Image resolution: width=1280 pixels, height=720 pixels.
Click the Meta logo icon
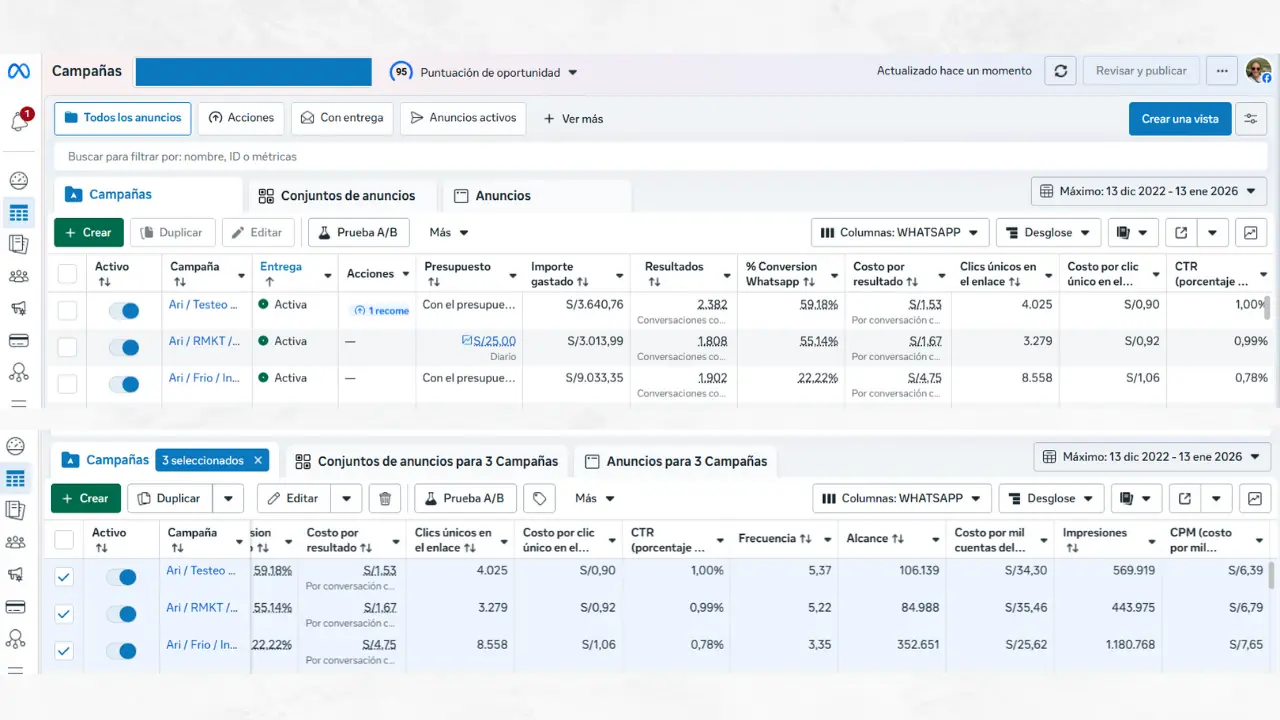[19, 71]
